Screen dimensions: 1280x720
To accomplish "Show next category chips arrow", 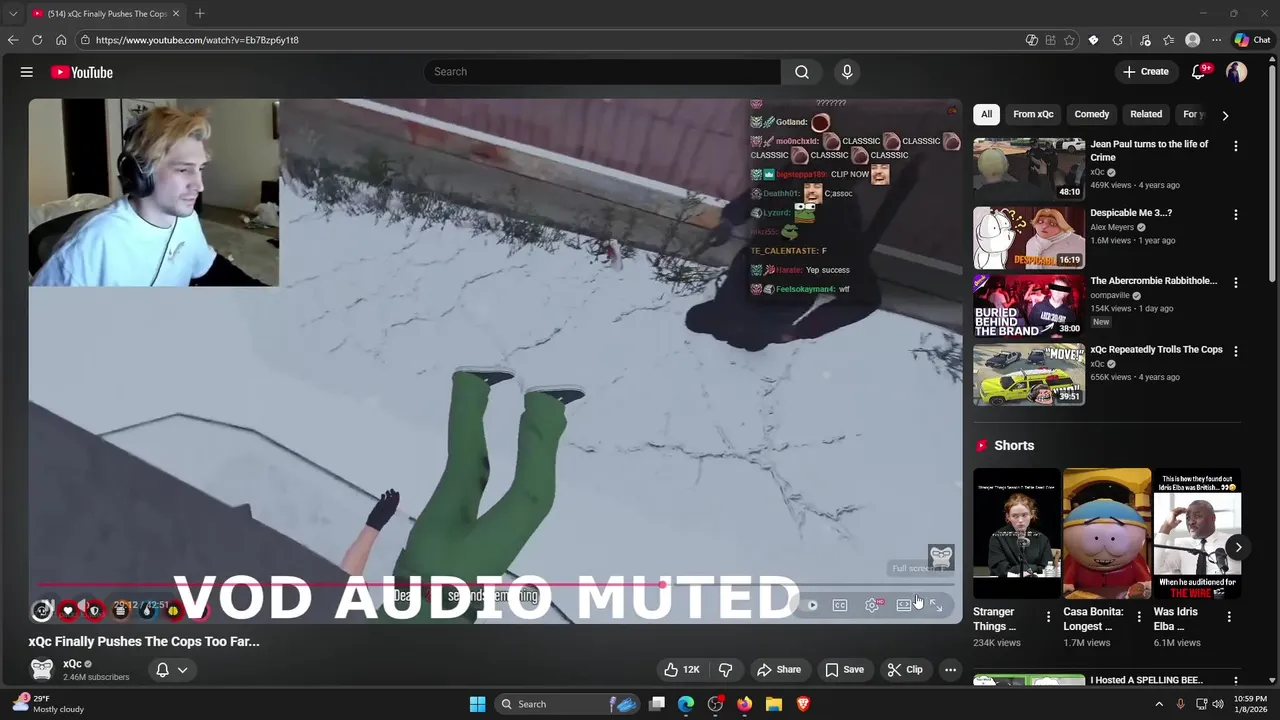I will point(1225,115).
